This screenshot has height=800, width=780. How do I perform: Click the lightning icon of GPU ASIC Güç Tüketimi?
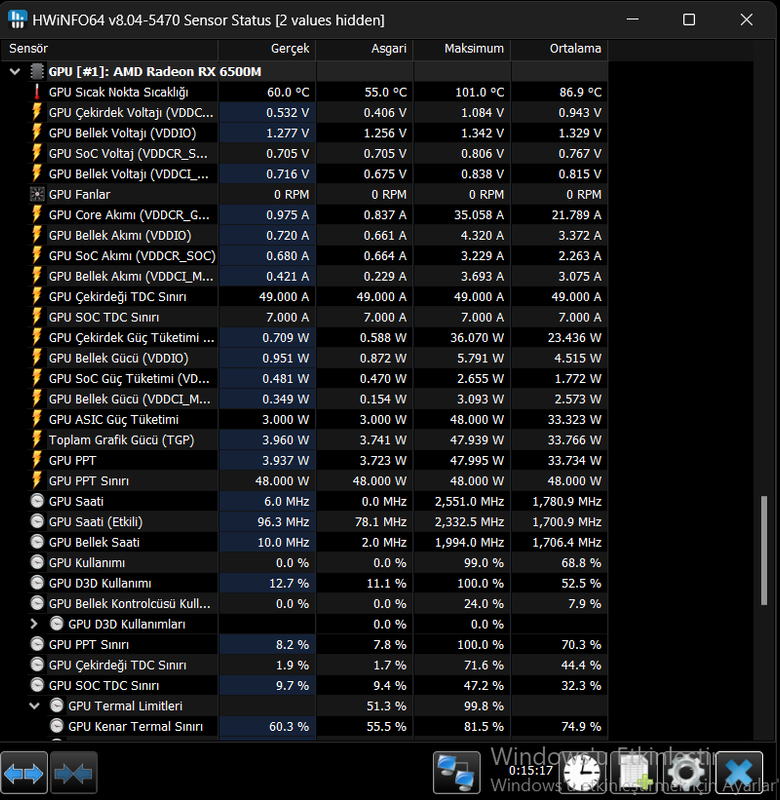click(37, 419)
